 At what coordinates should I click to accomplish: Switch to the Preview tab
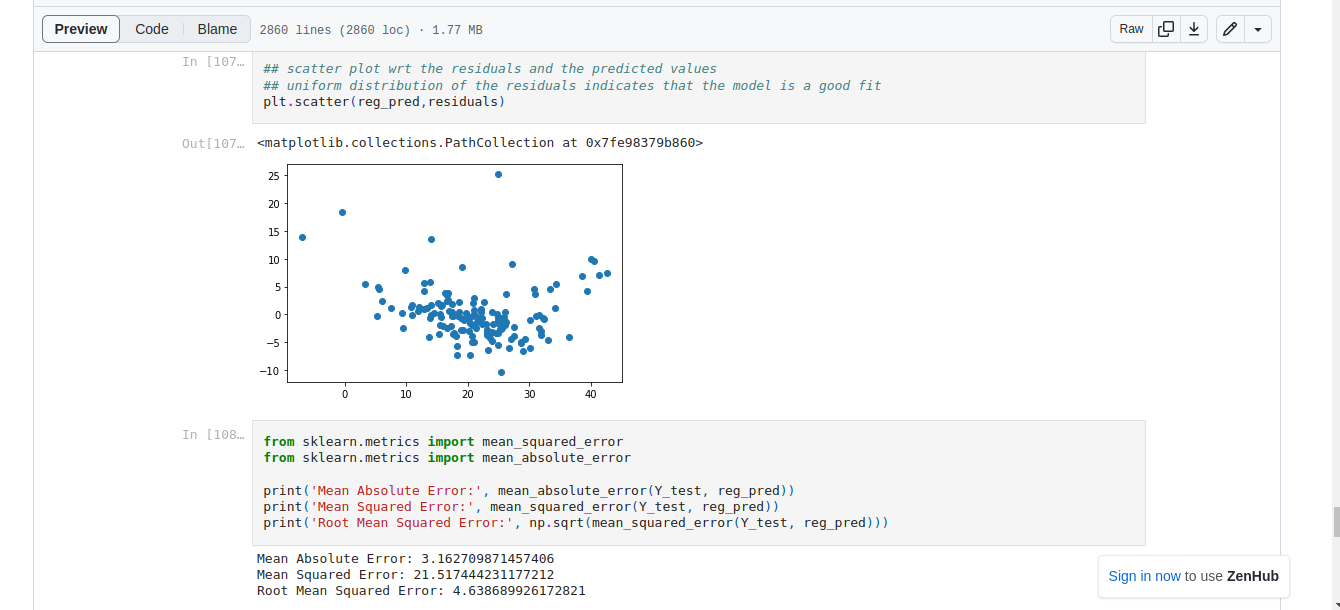[x=81, y=29]
